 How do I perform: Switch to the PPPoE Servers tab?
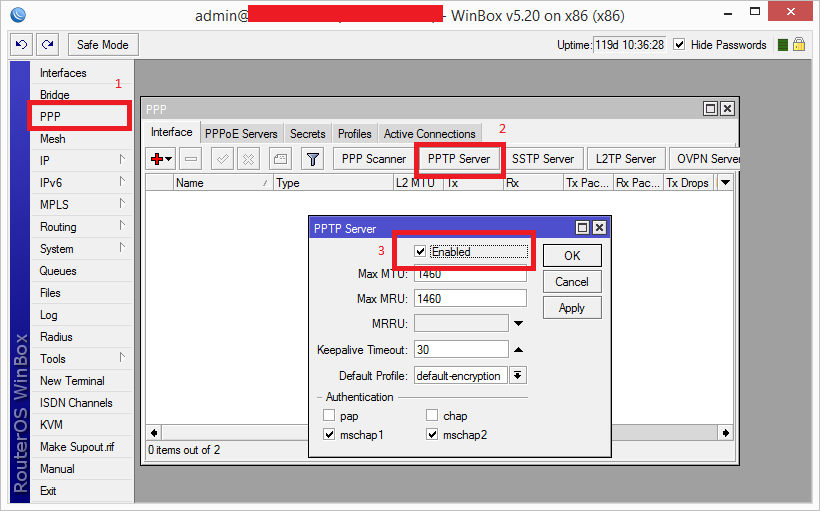(x=241, y=134)
